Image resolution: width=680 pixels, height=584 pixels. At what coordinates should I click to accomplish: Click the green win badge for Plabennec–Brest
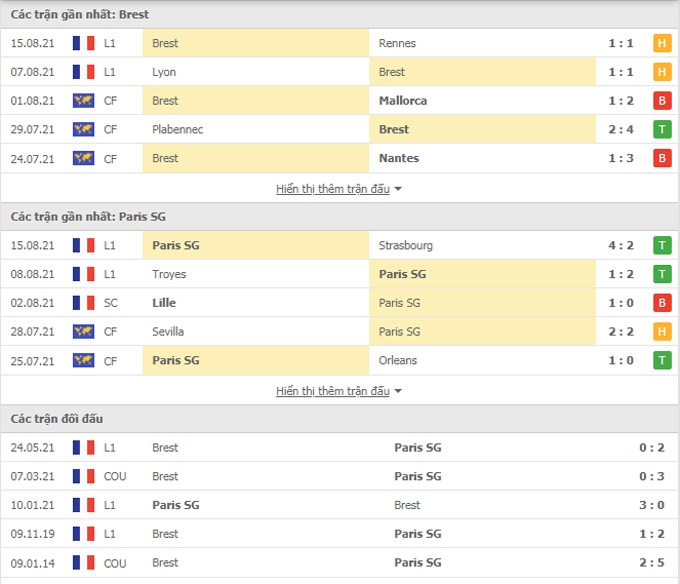pyautogui.click(x=662, y=129)
